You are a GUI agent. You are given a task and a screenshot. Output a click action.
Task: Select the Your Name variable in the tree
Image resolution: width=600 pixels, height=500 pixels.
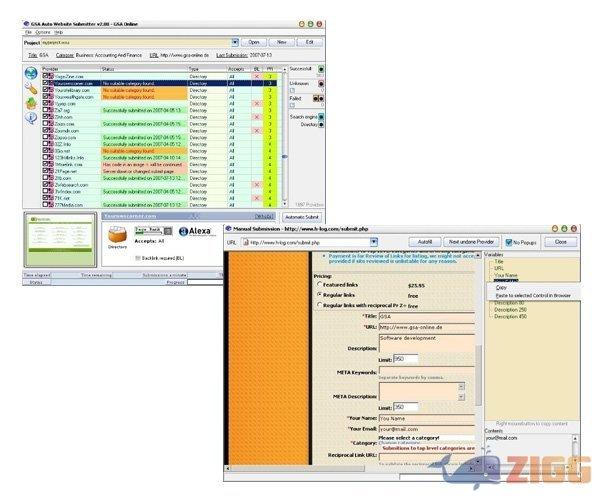click(505, 275)
